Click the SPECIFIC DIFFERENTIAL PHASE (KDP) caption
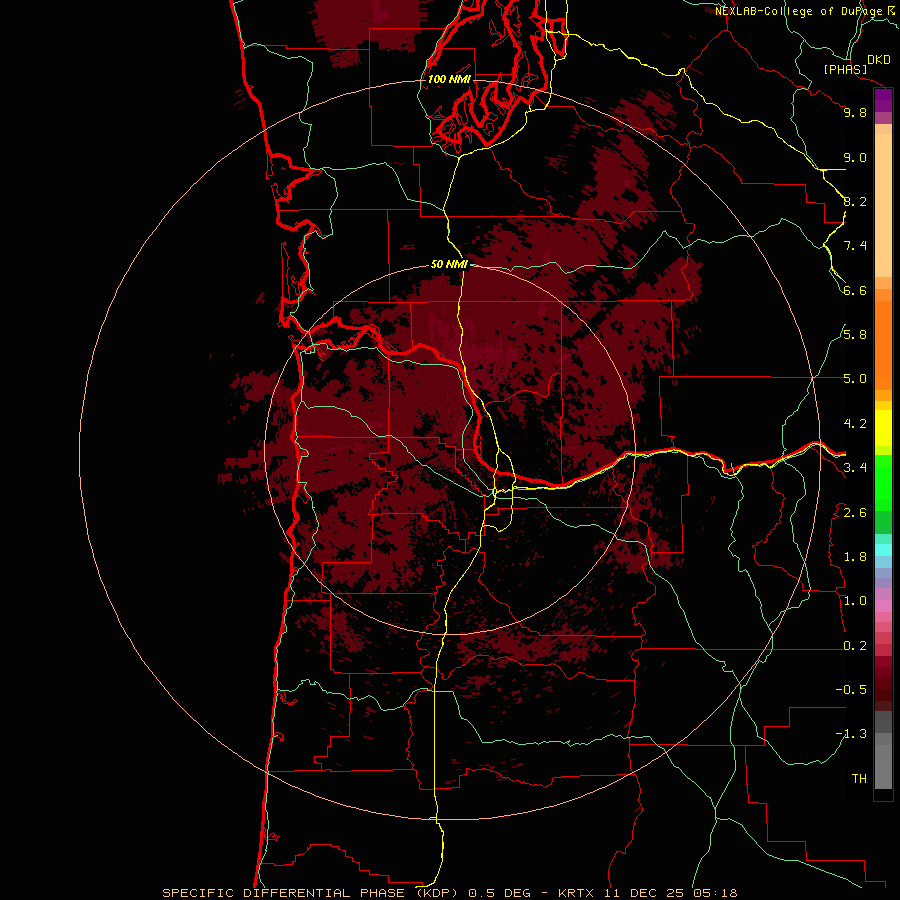900x900 pixels. coord(311,893)
